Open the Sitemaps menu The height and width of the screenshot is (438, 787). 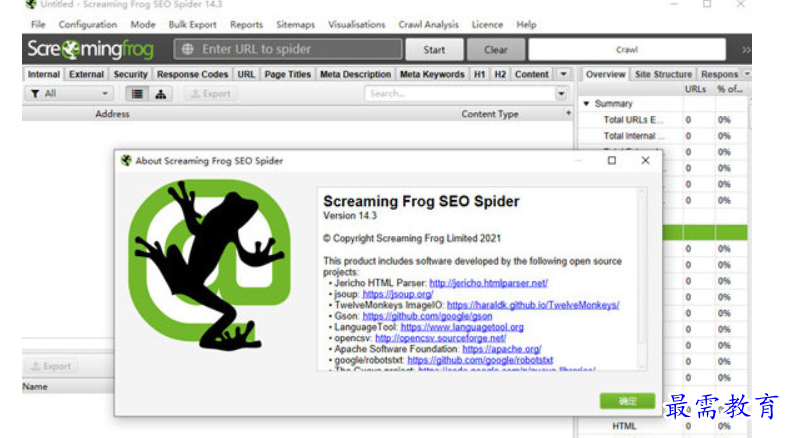[295, 25]
